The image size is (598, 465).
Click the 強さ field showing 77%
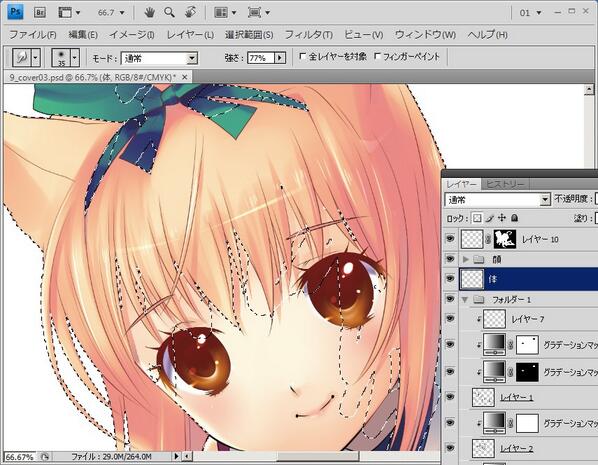coord(260,58)
